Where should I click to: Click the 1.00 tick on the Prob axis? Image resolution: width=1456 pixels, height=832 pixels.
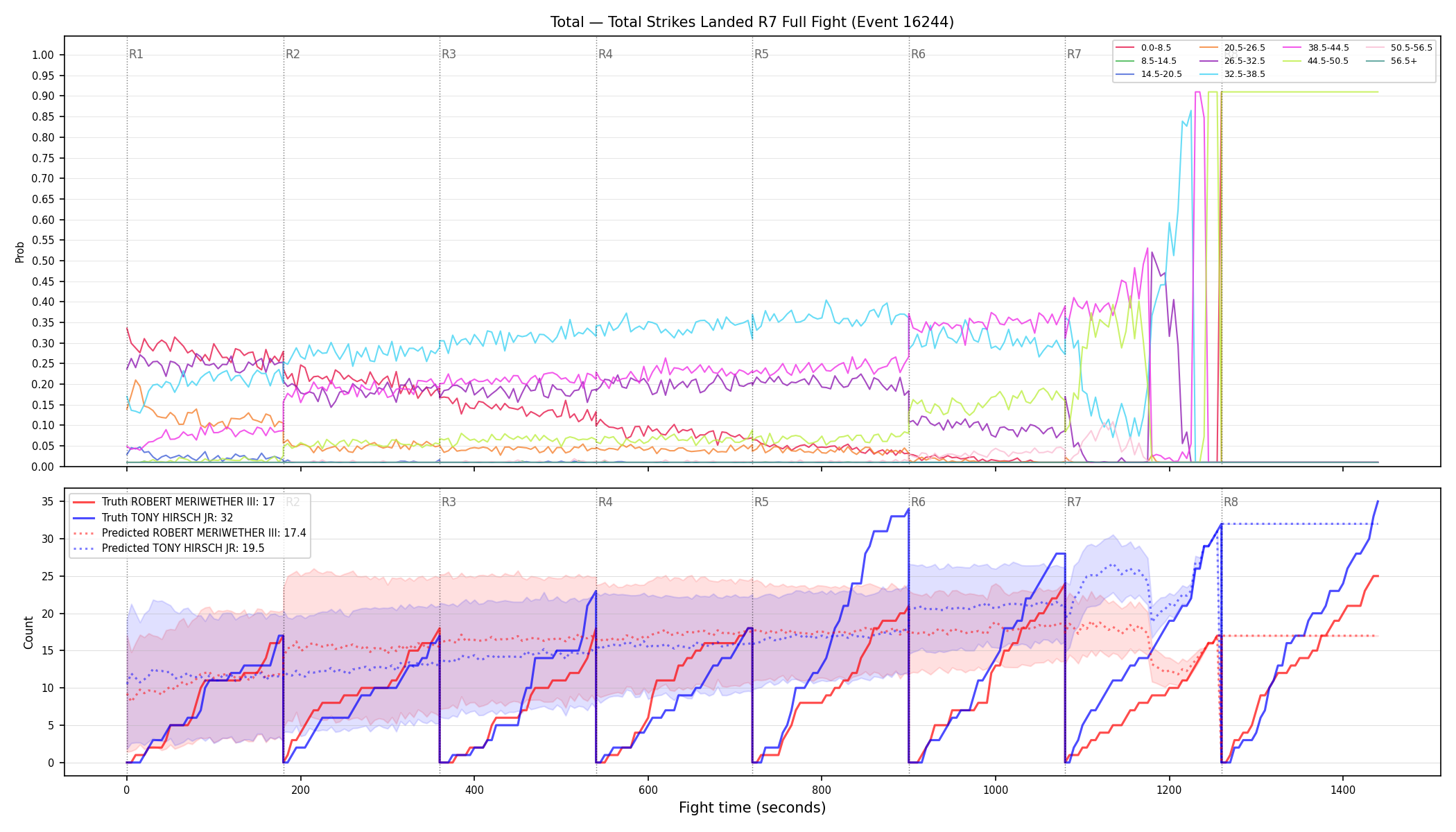[x=42, y=55]
